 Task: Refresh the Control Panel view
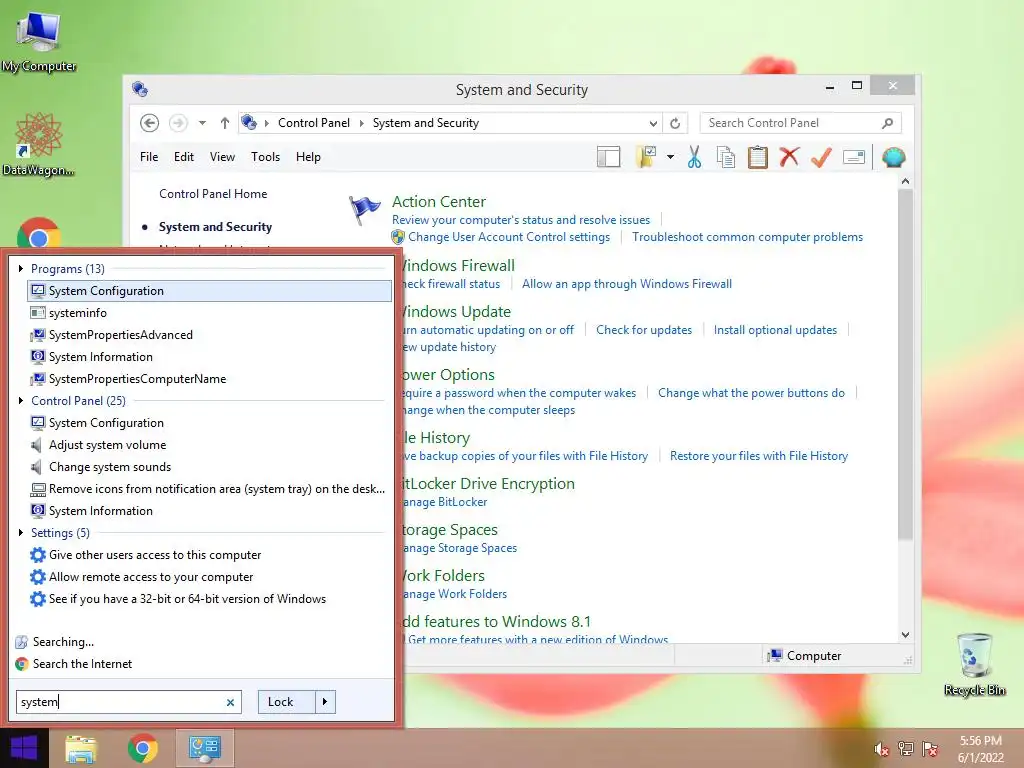[x=675, y=123]
